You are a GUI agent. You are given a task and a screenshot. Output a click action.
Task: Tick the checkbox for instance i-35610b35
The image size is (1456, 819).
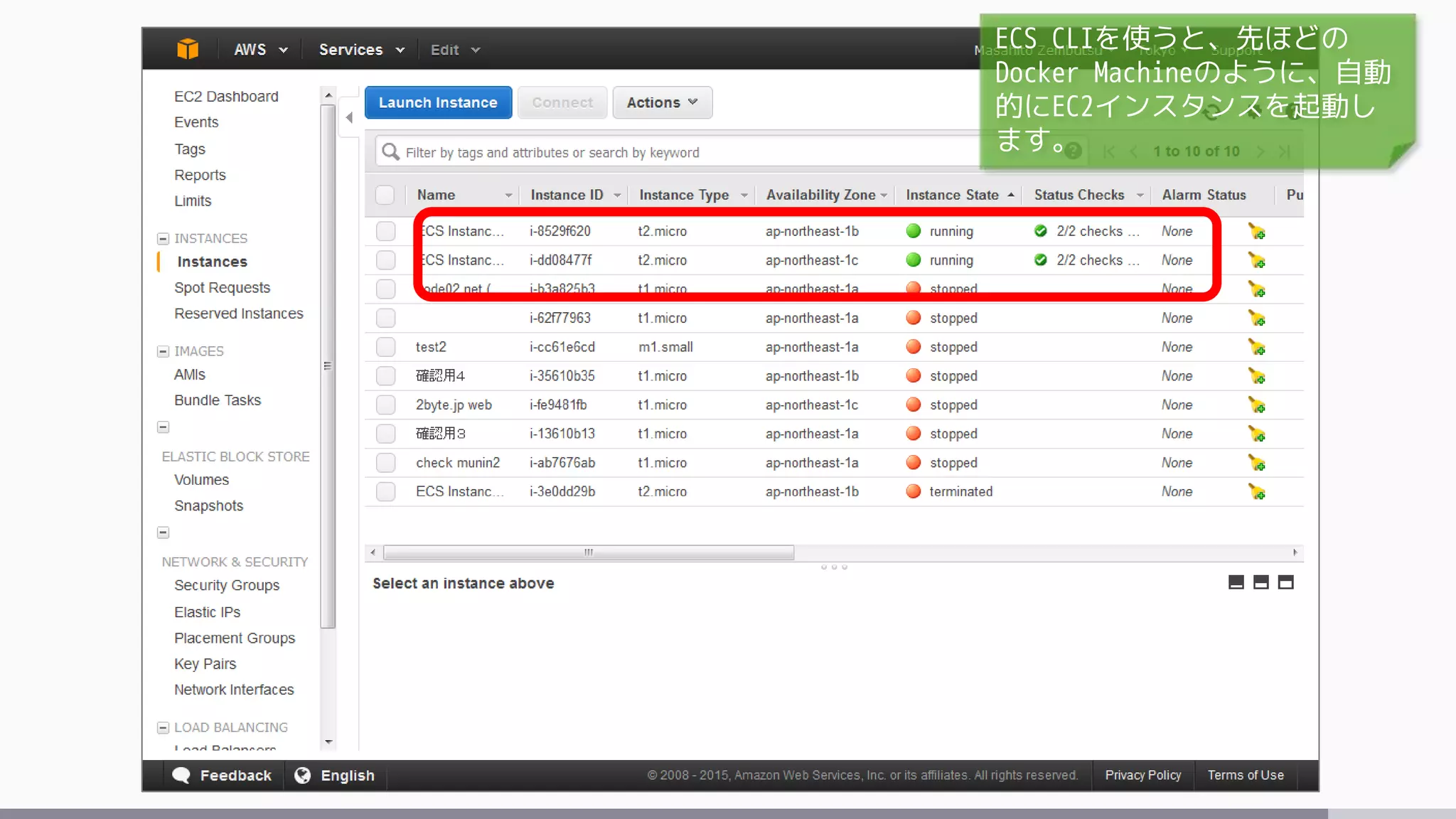click(386, 375)
